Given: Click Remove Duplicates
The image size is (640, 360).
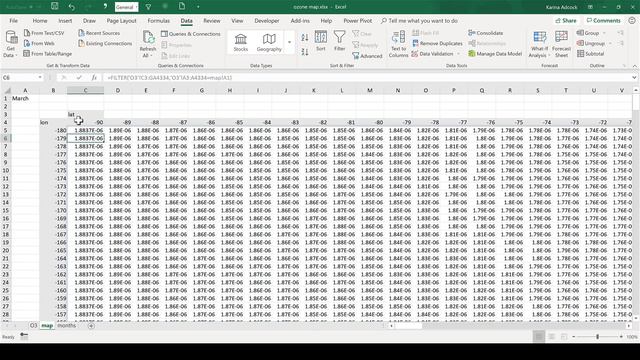Looking at the screenshot, I should point(437,43).
